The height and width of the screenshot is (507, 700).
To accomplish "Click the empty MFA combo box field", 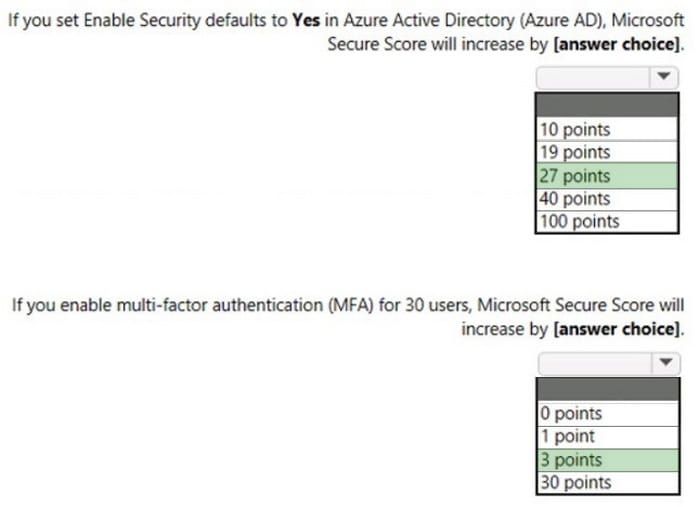I will [x=595, y=363].
